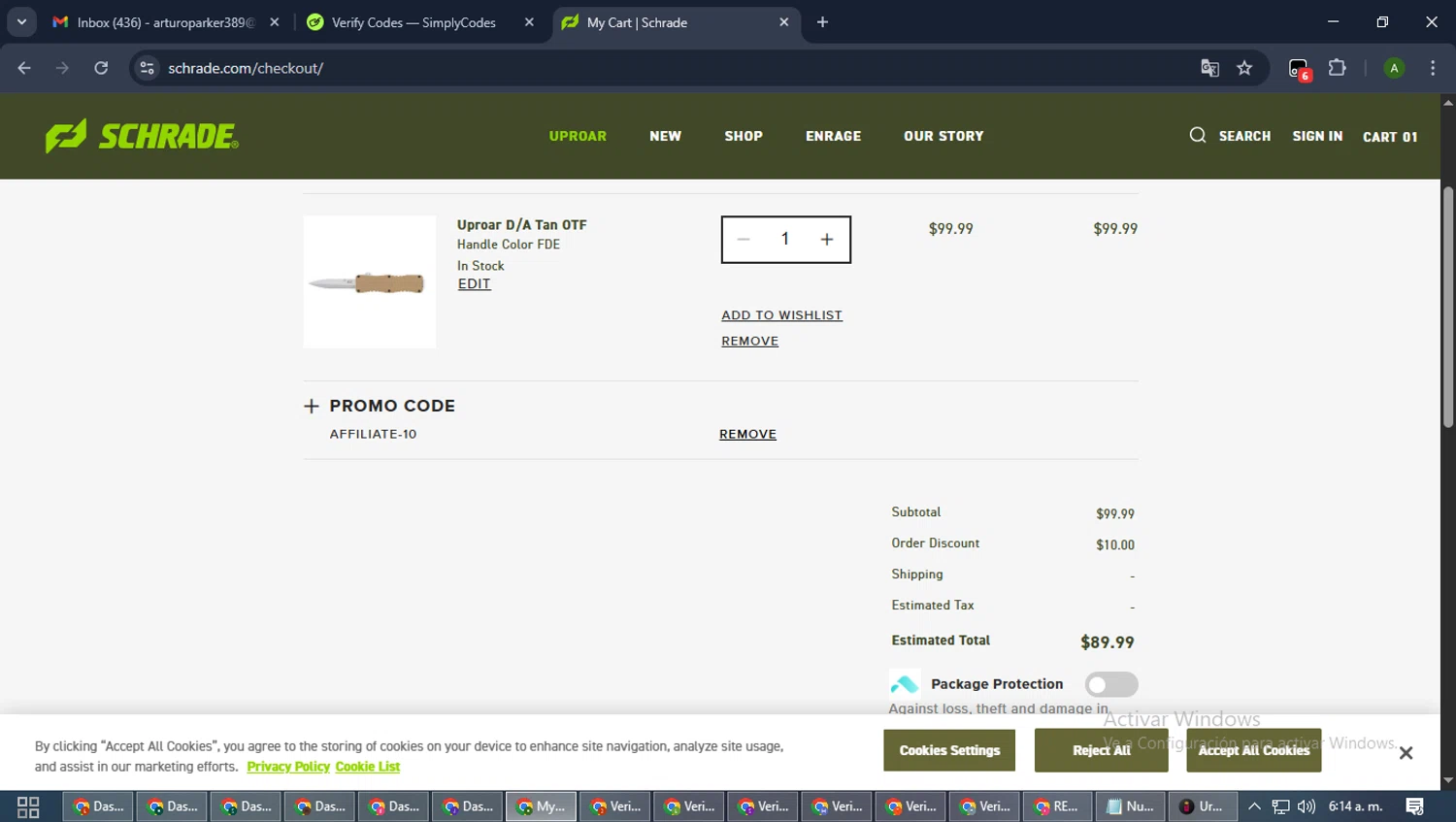
Task: Show hidden system tray icons
Action: (x=1254, y=806)
